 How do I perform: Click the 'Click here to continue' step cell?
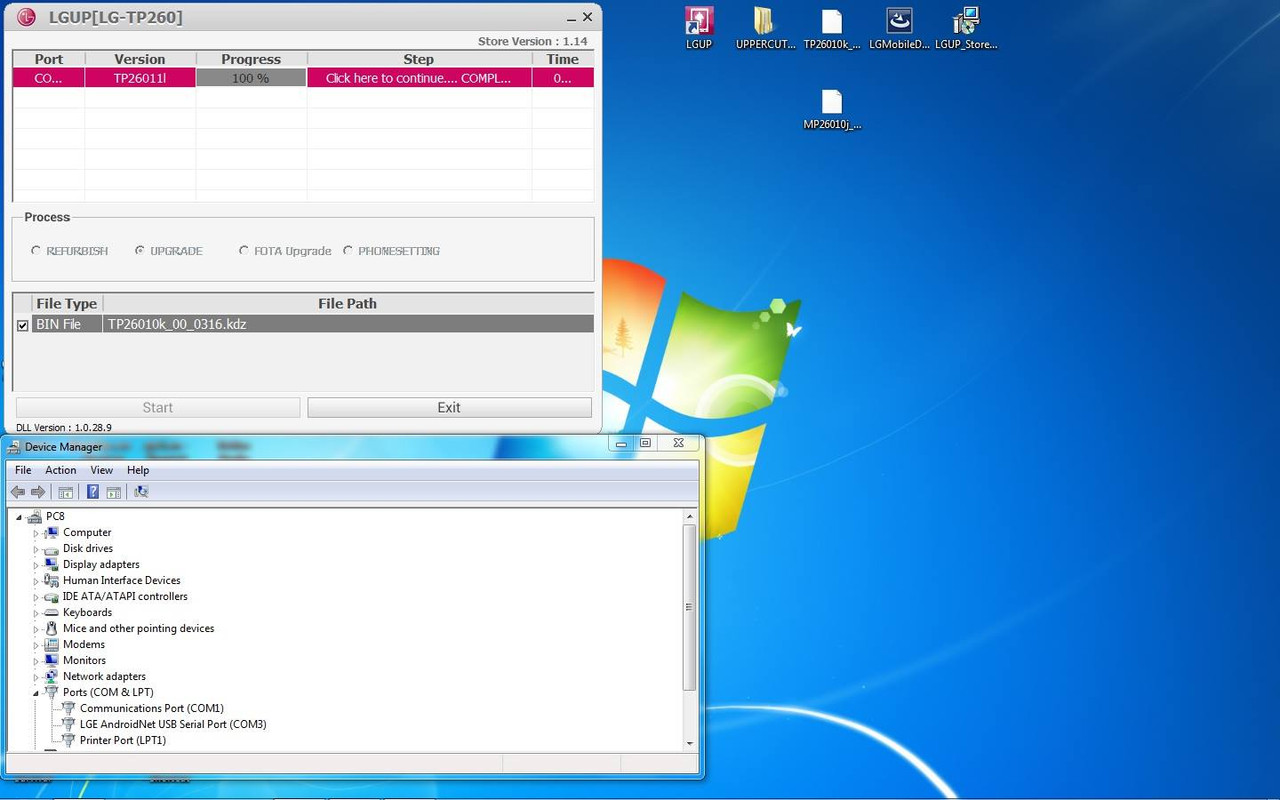419,78
